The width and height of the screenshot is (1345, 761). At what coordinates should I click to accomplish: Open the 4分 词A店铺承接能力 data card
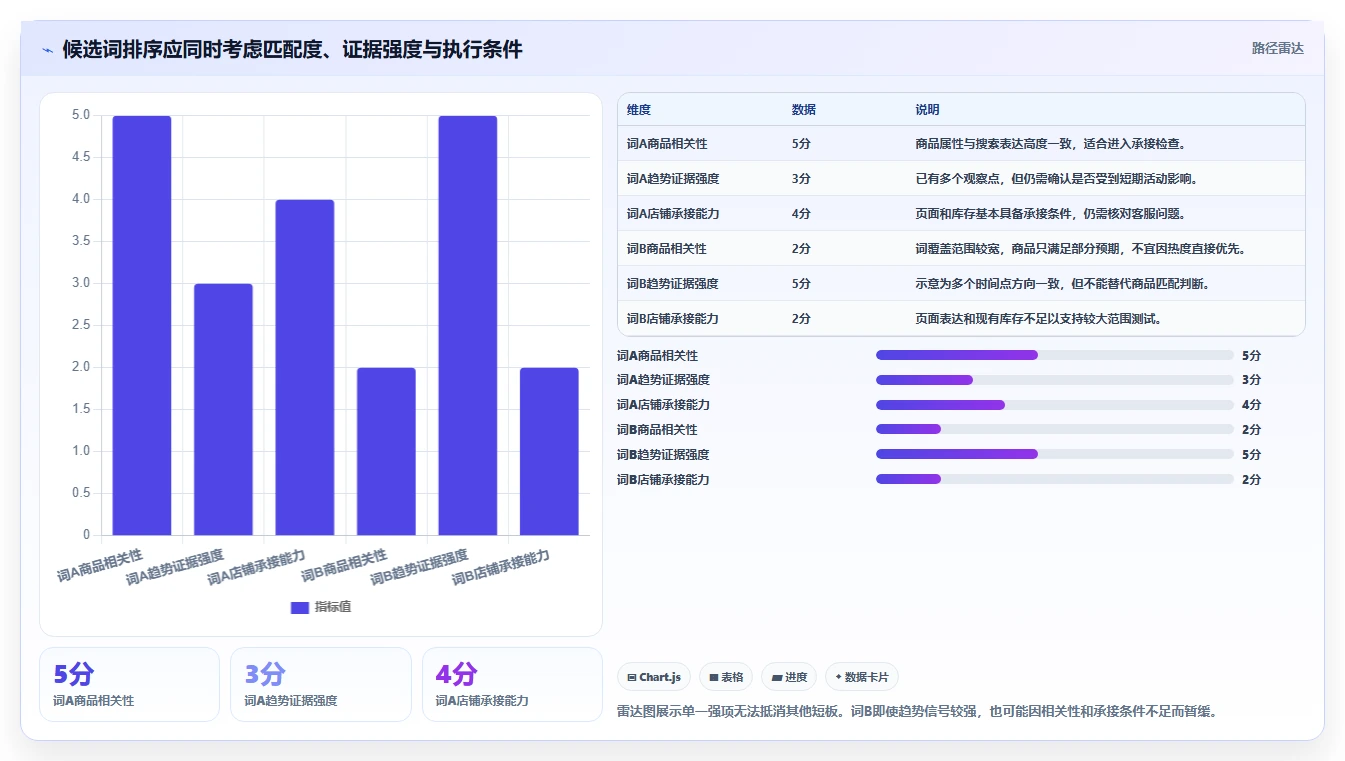click(512, 684)
